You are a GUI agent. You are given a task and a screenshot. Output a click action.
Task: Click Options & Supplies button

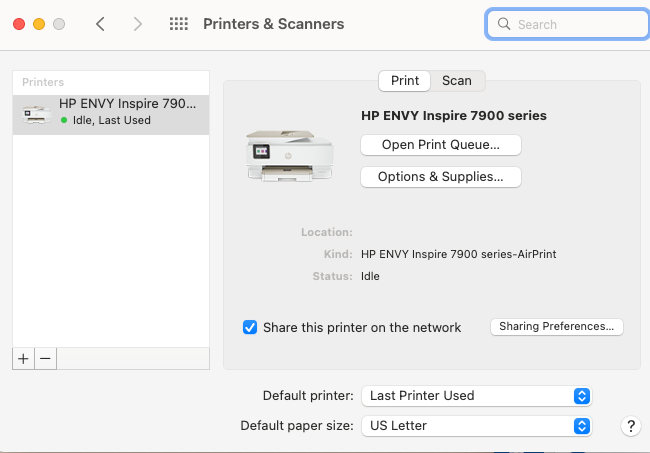tap(440, 177)
